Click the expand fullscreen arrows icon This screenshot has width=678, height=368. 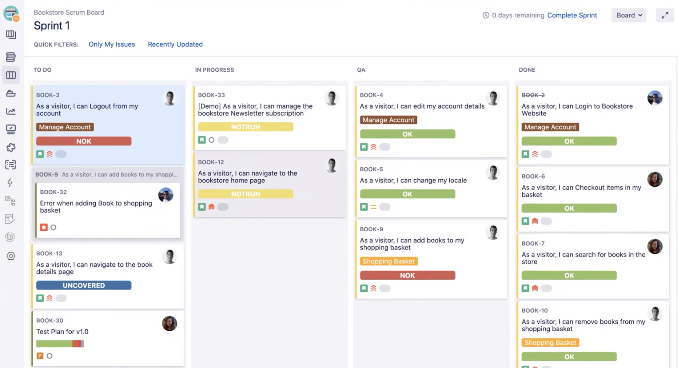pos(665,16)
